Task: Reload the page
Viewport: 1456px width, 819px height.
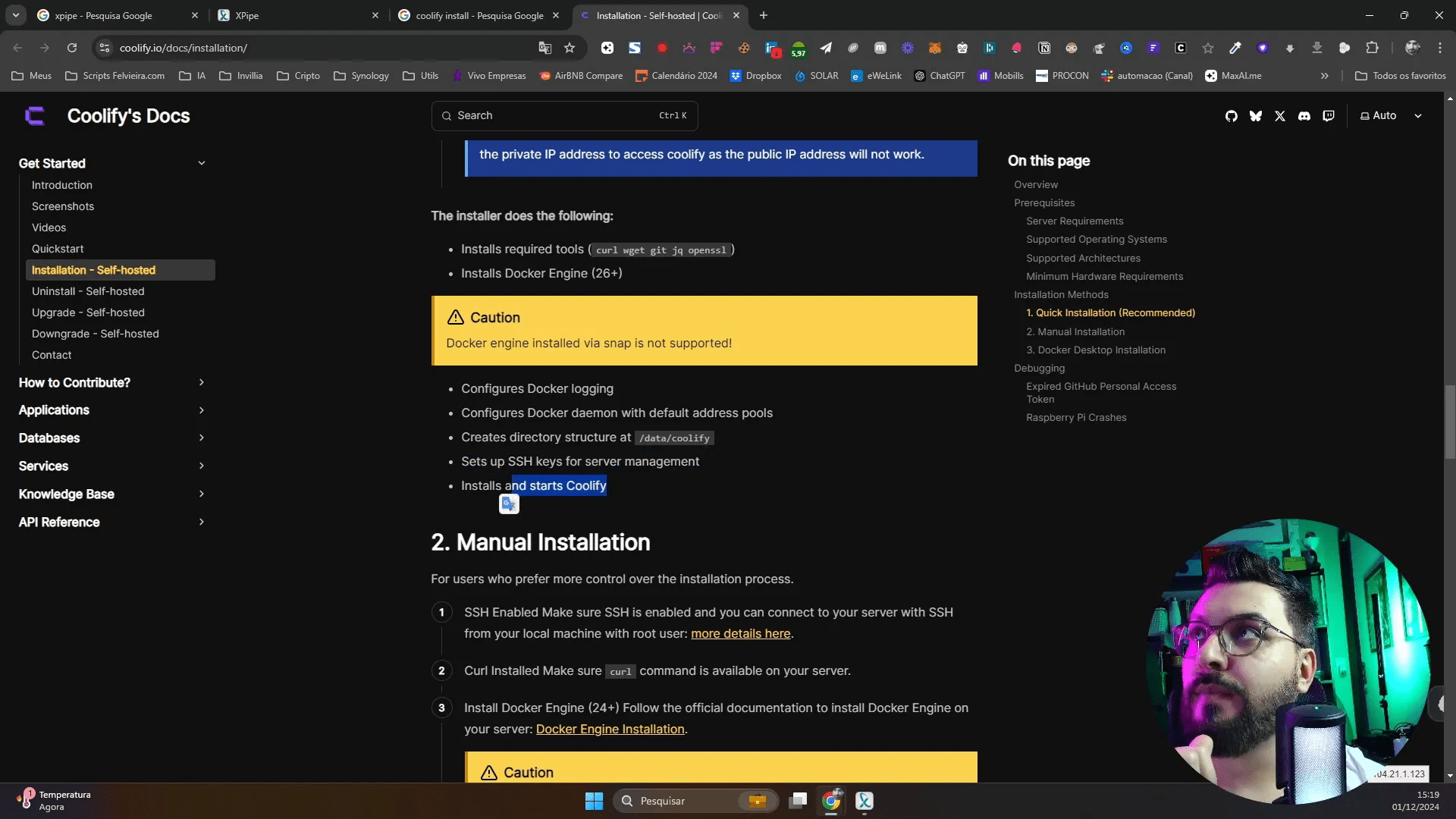Action: pyautogui.click(x=72, y=48)
